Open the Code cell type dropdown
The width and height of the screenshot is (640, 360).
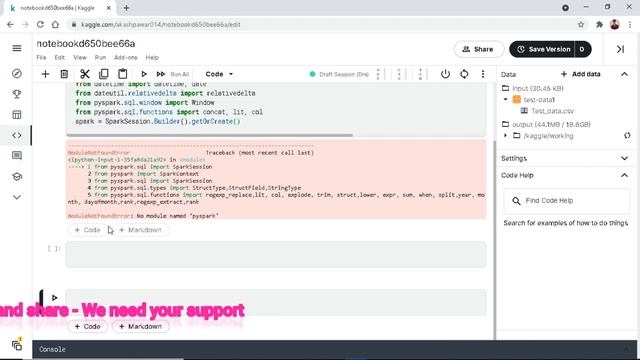click(x=219, y=74)
